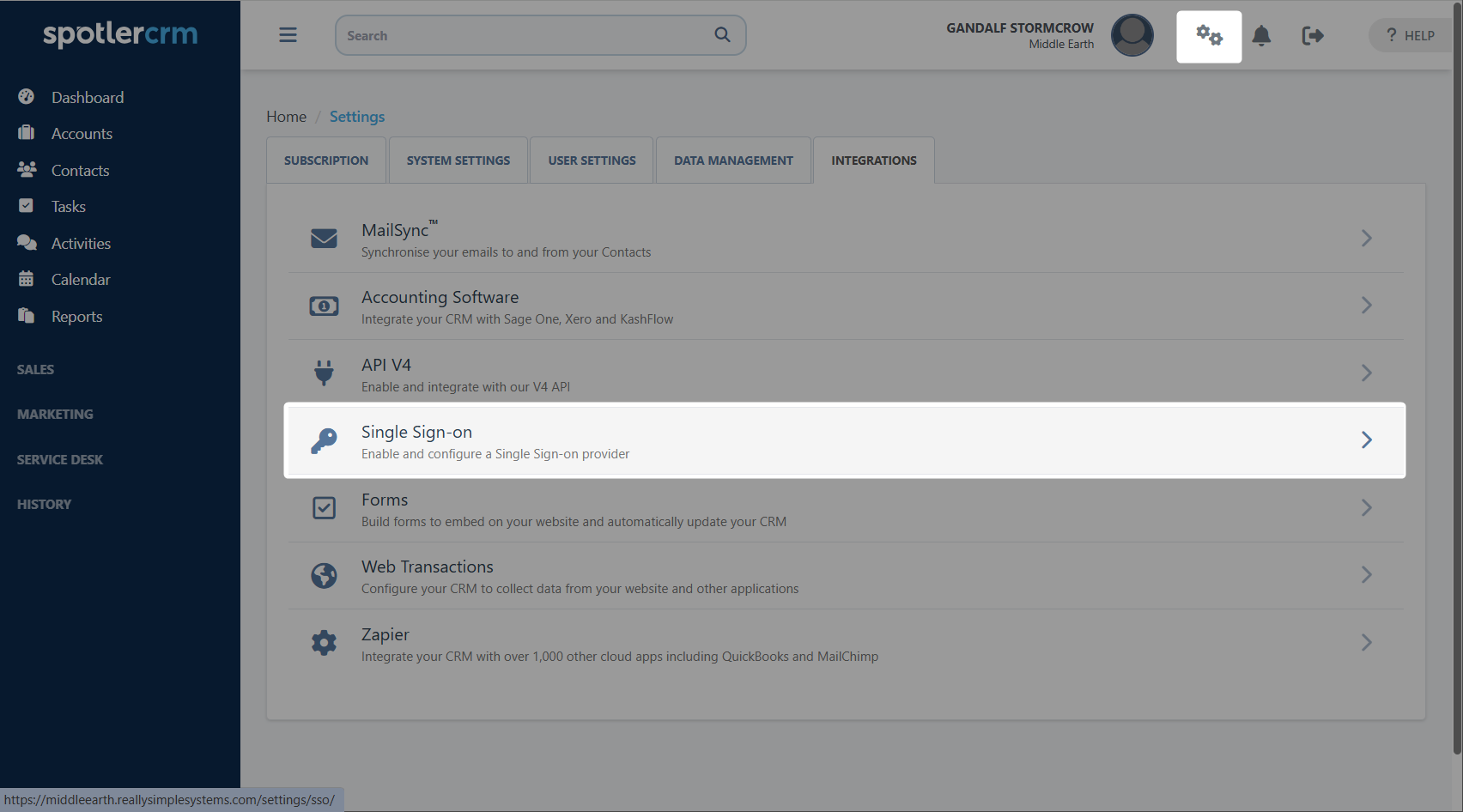Open Calendar in sidebar
This screenshot has height=812, width=1463.
(81, 279)
